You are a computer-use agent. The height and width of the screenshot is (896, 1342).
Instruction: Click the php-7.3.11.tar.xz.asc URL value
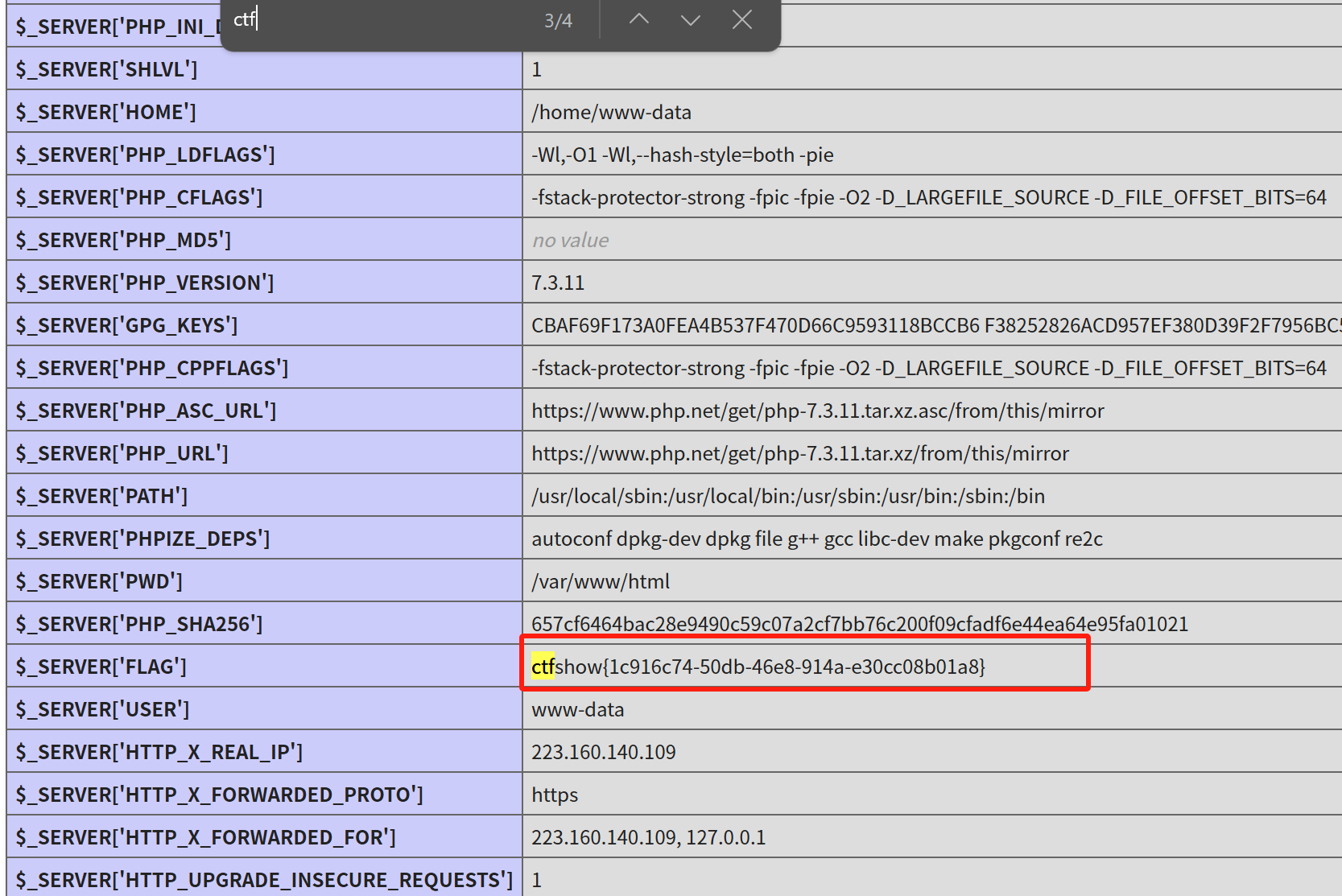pos(817,411)
